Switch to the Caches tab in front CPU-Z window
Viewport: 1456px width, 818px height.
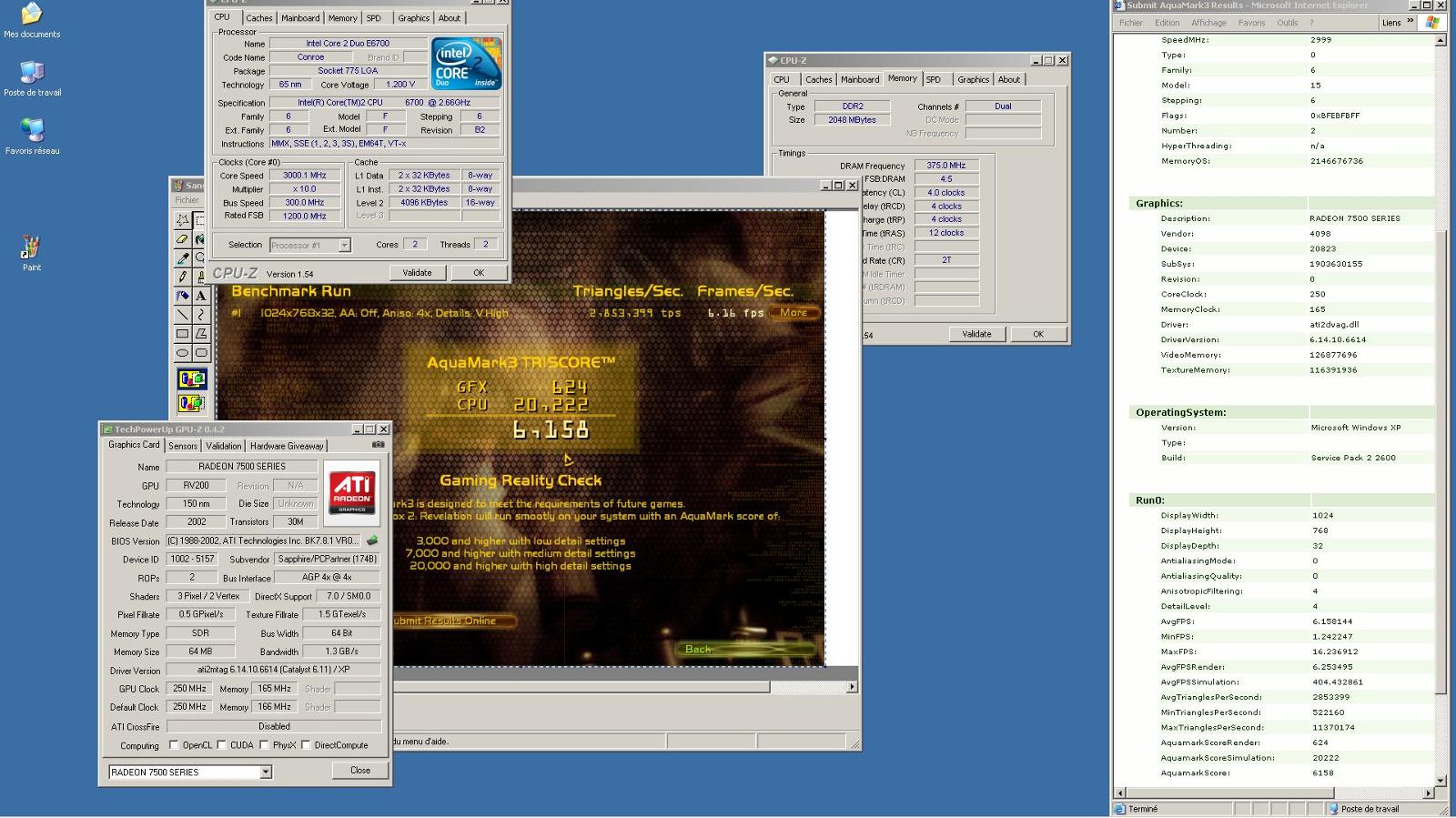[x=259, y=17]
